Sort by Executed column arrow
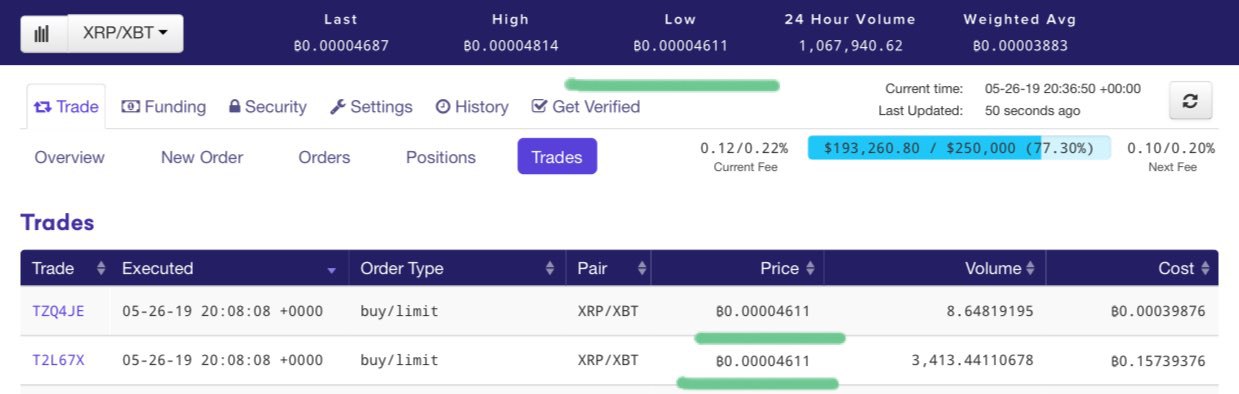The width and height of the screenshot is (1239, 394). 331,269
